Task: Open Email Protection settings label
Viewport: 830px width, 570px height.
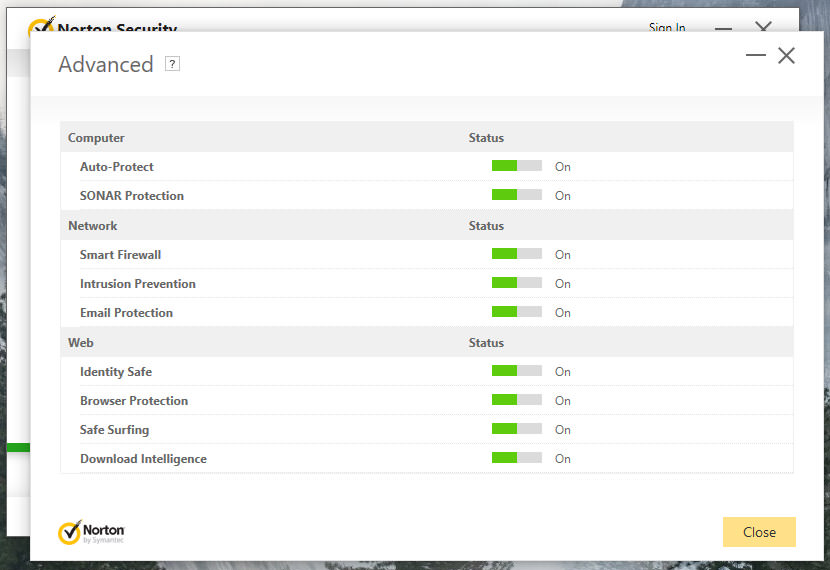Action: pyautogui.click(x=127, y=313)
